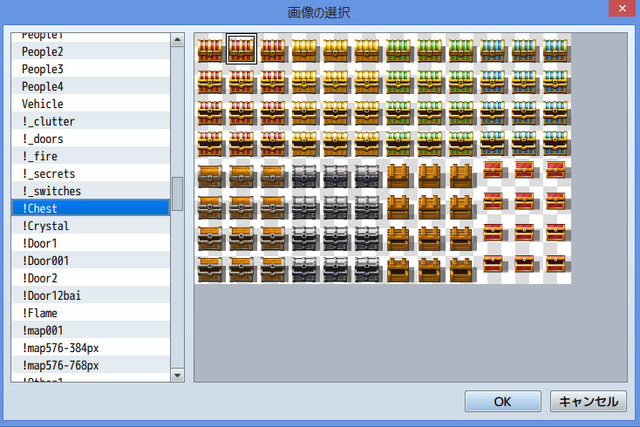Click the file list scroll-down arrow
640x427 pixels.
[x=177, y=375]
